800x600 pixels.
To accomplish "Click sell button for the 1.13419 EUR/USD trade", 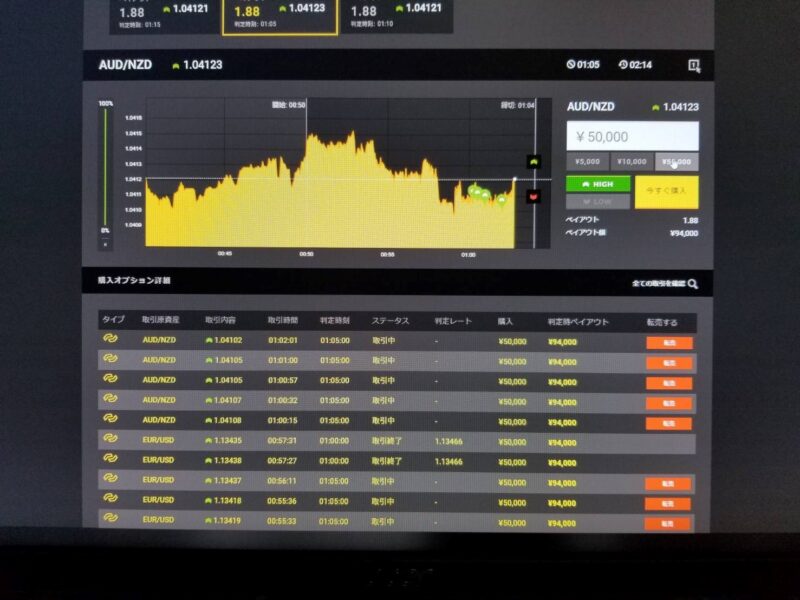I will [669, 522].
